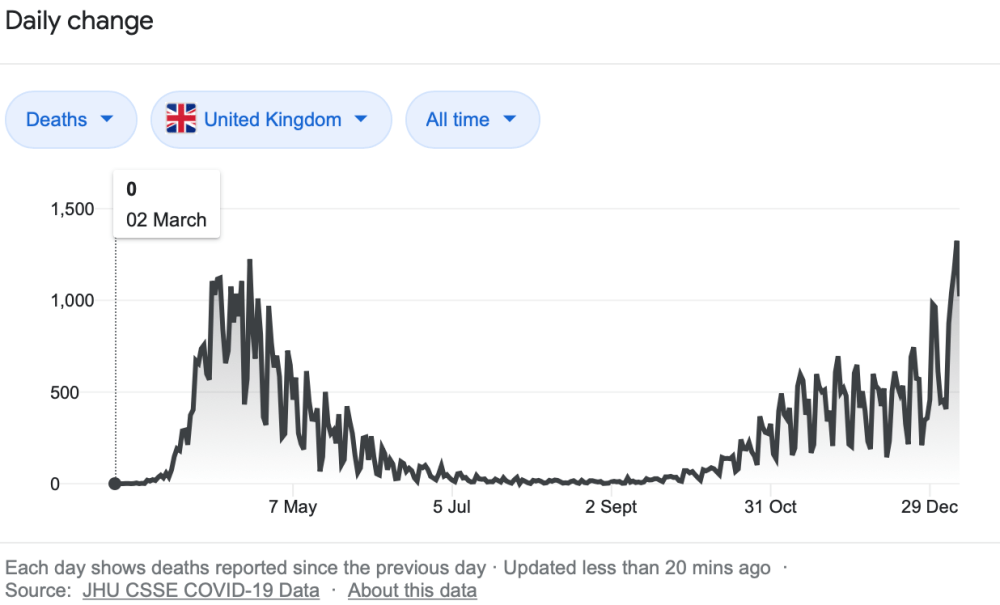Click the arrow beside United Kingdom
Image resolution: width=1000 pixels, height=605 pixels.
pyautogui.click(x=361, y=120)
